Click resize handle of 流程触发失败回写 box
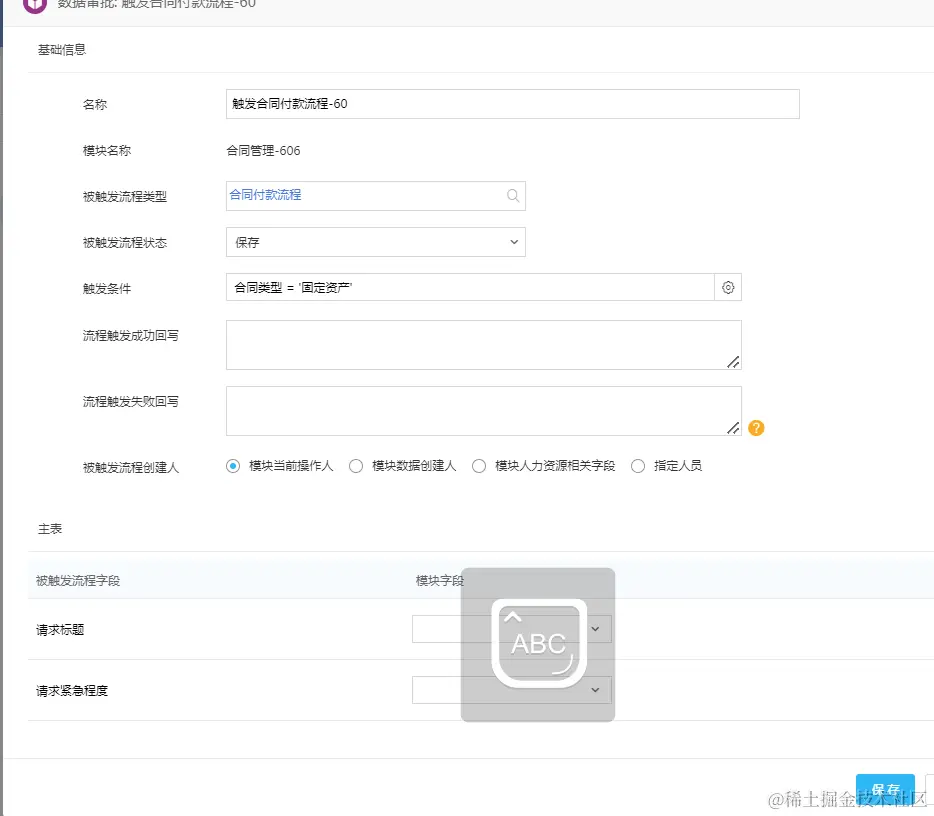Screen dimensions: 934x816 pos(733,428)
